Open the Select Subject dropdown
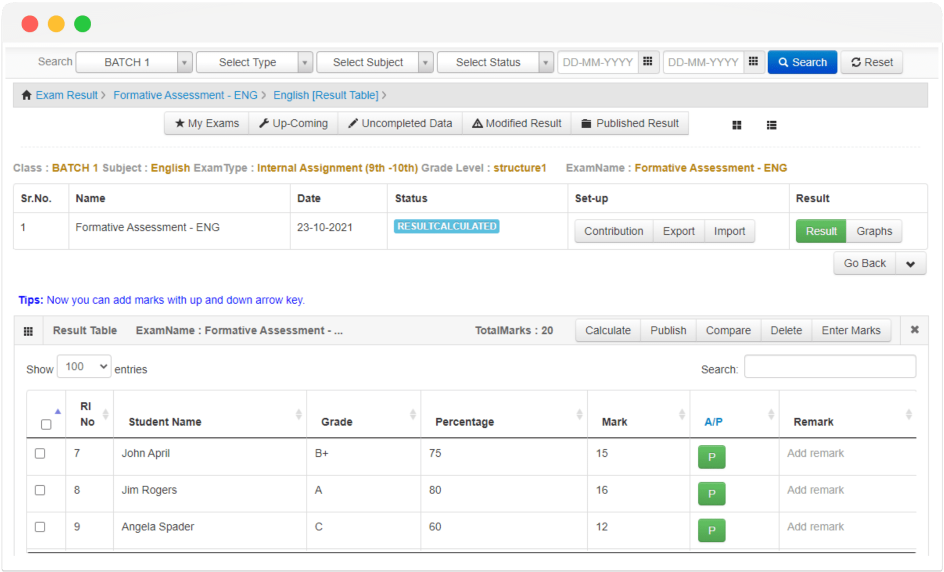The width and height of the screenshot is (944, 572). coord(374,62)
